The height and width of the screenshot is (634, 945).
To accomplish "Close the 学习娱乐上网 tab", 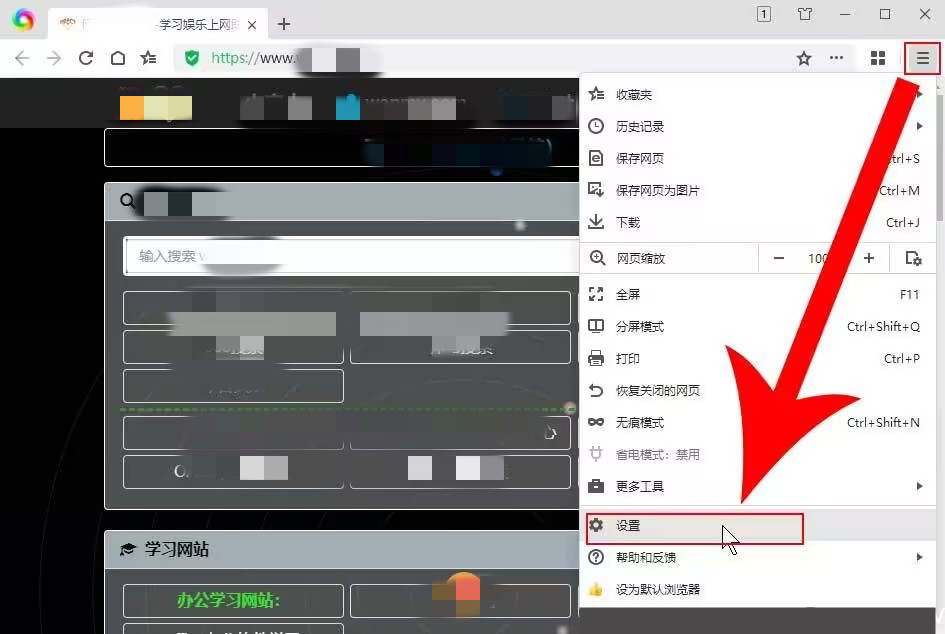I will coord(252,25).
